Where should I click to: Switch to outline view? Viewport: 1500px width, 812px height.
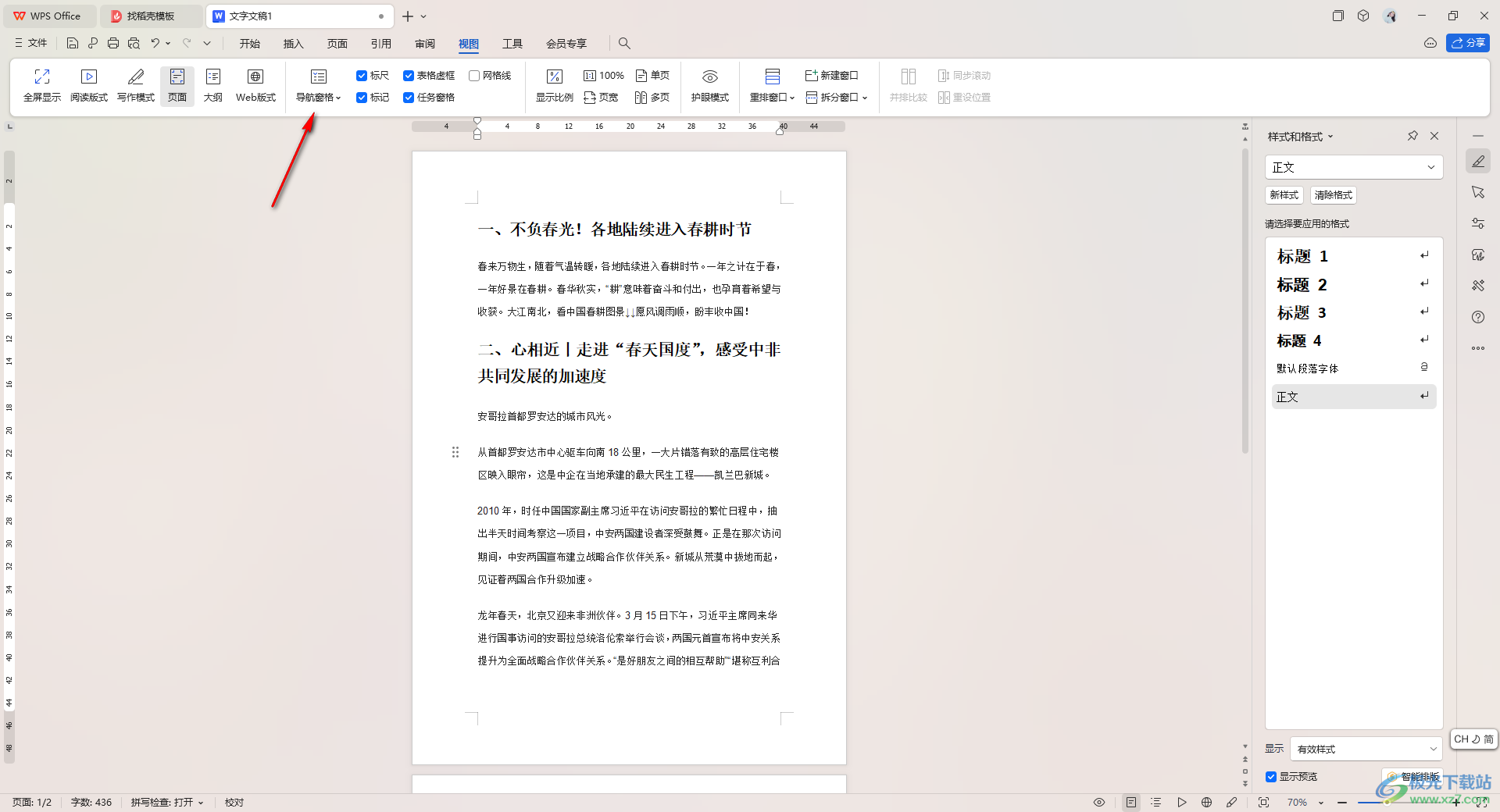click(213, 85)
